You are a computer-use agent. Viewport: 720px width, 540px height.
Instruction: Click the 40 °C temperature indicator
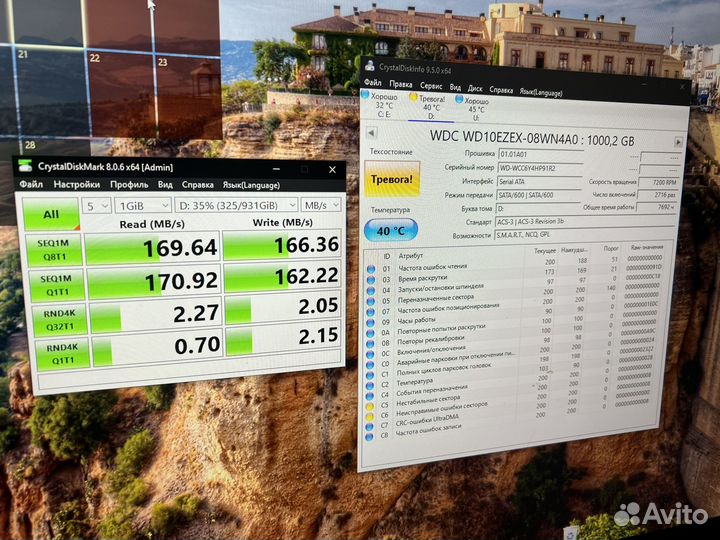click(391, 231)
